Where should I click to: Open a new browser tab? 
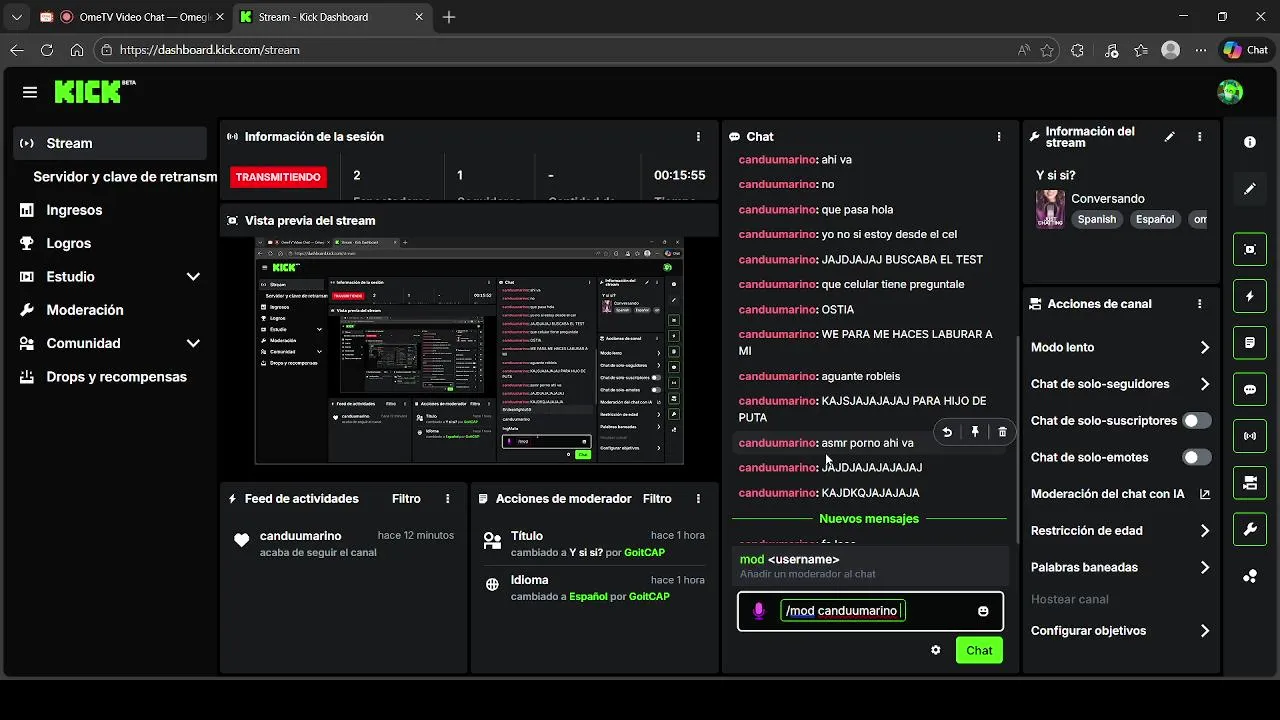tap(449, 17)
